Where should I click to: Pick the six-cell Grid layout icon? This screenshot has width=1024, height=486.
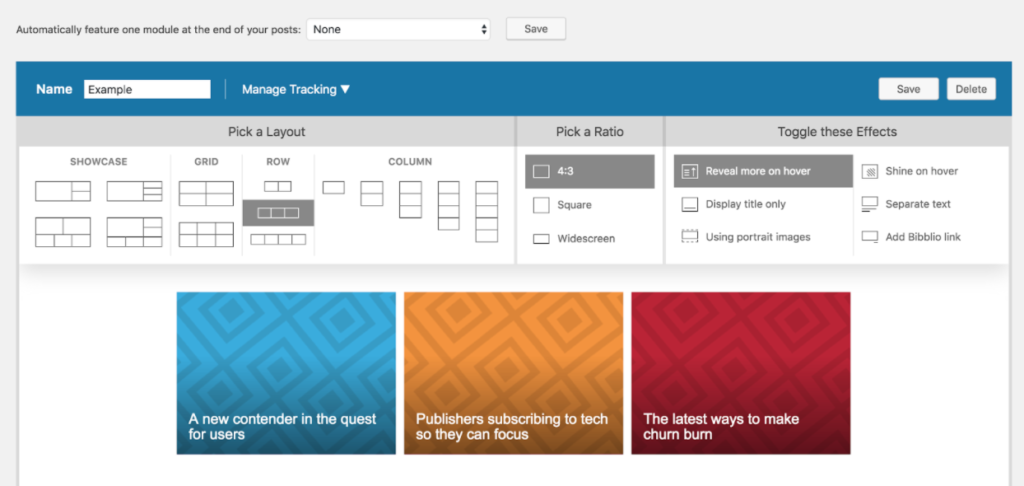tap(206, 234)
